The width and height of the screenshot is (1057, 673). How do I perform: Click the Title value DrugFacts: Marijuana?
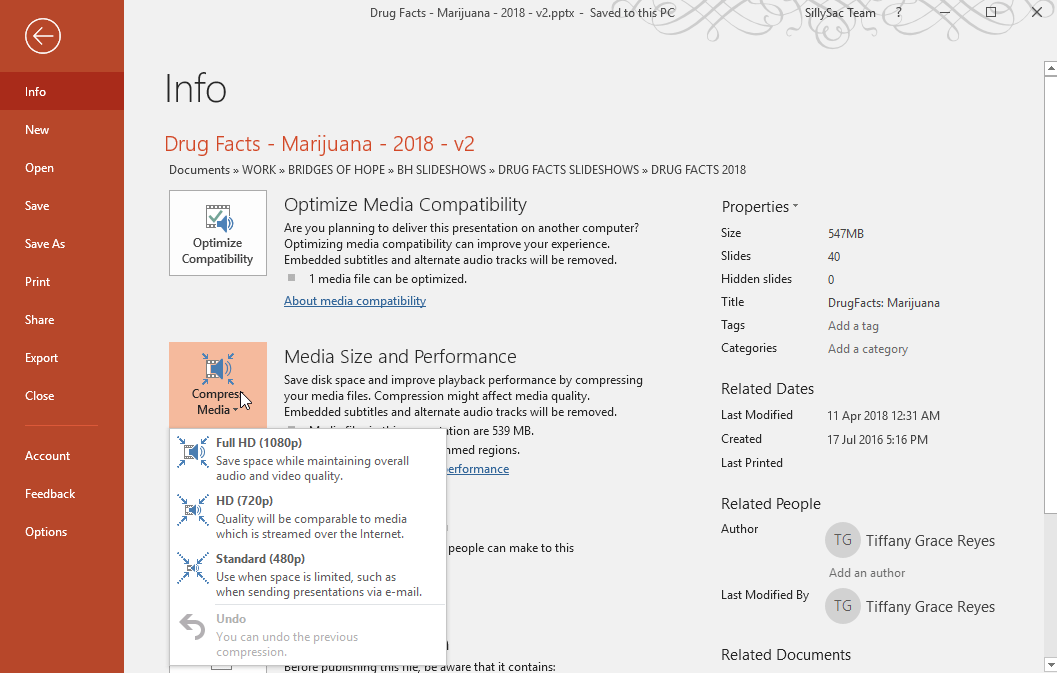tap(884, 303)
